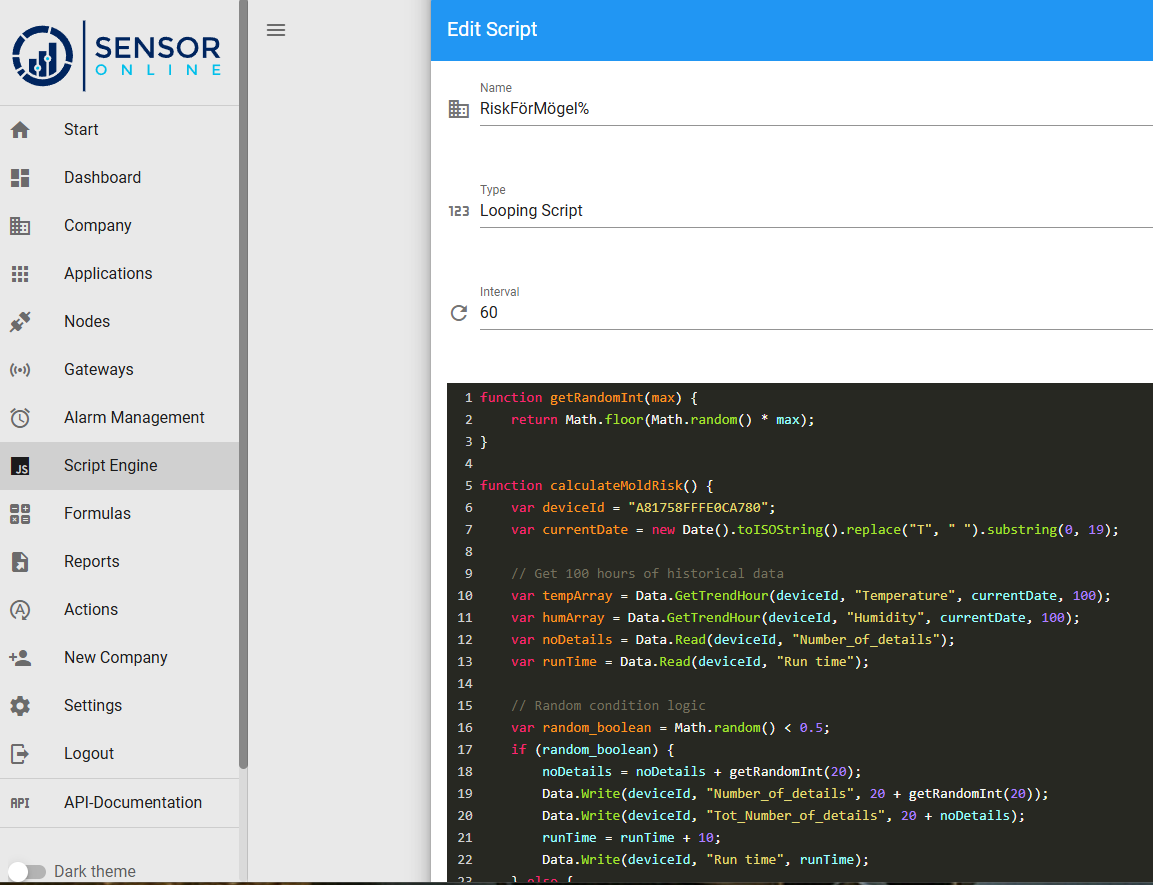Open the Type dropdown showing Looping Script
Screen dimensions: 1153x885
click(x=814, y=211)
